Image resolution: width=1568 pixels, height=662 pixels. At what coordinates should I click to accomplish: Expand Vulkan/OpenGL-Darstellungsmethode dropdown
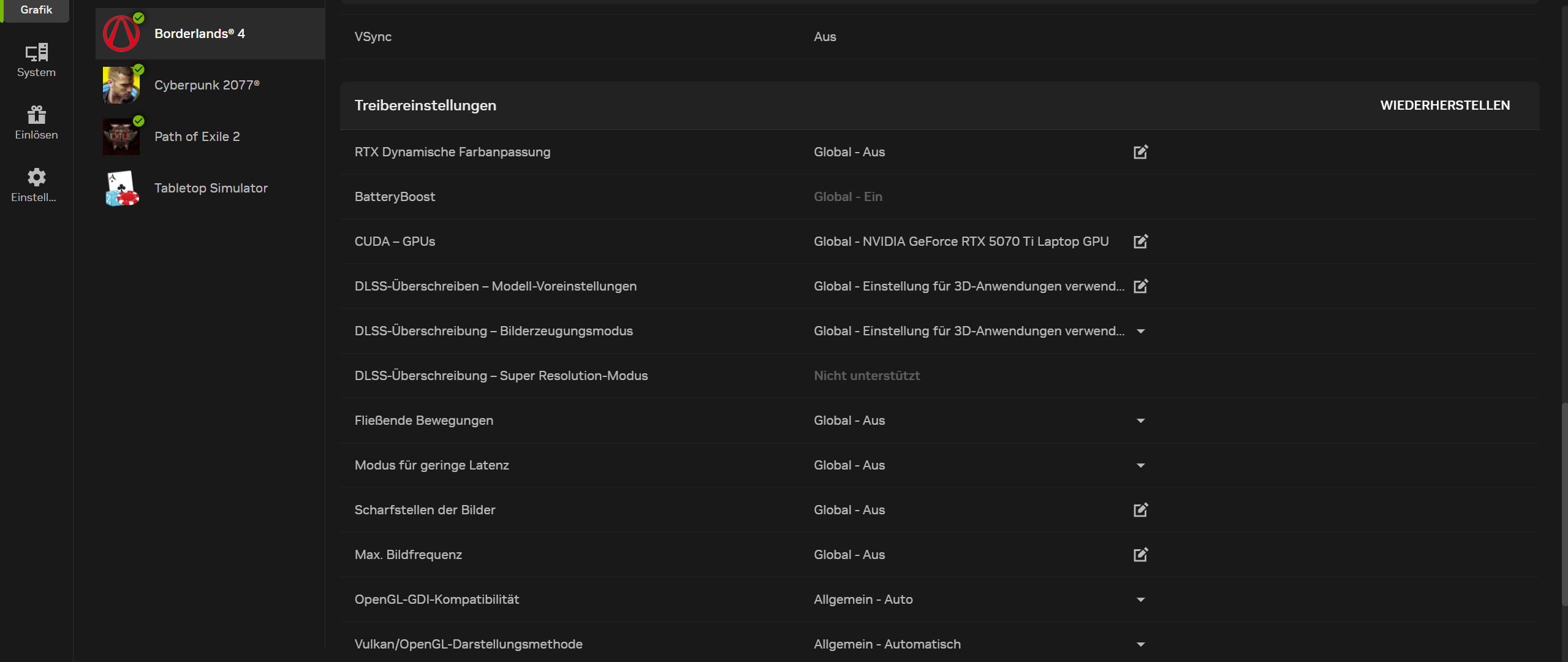1140,645
